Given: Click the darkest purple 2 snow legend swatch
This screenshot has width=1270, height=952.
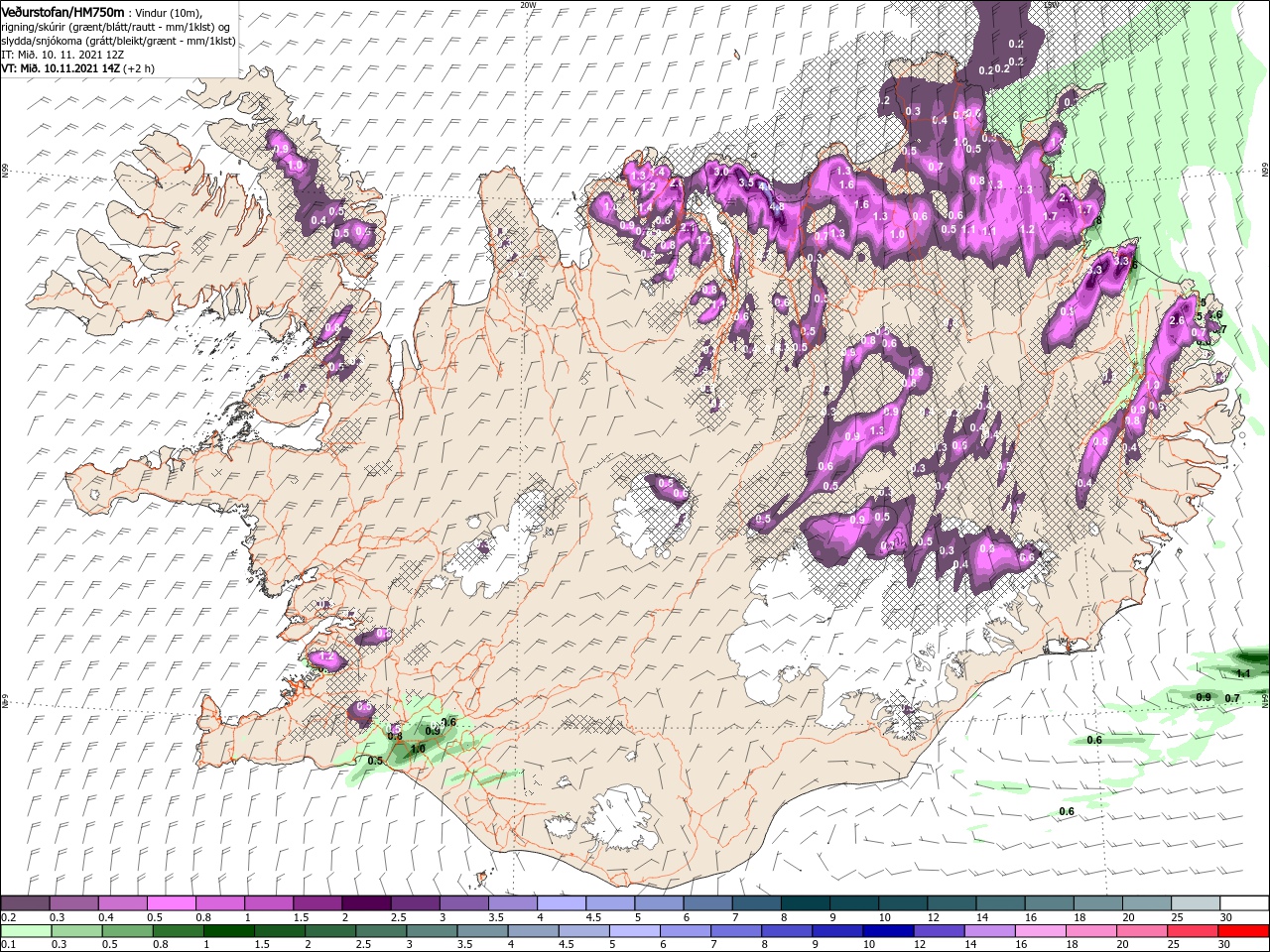Looking at the screenshot, I should click(366, 903).
